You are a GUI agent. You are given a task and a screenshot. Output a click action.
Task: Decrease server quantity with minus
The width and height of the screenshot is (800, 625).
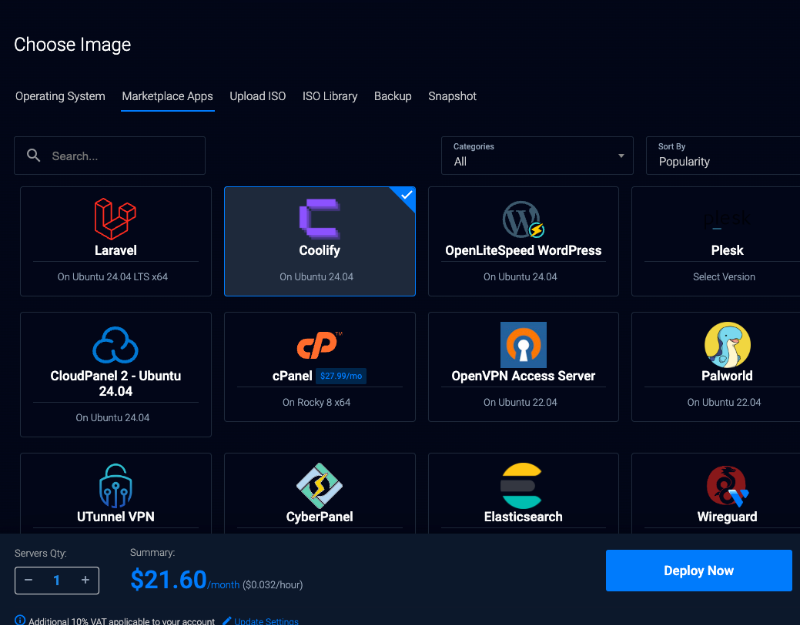click(29, 580)
